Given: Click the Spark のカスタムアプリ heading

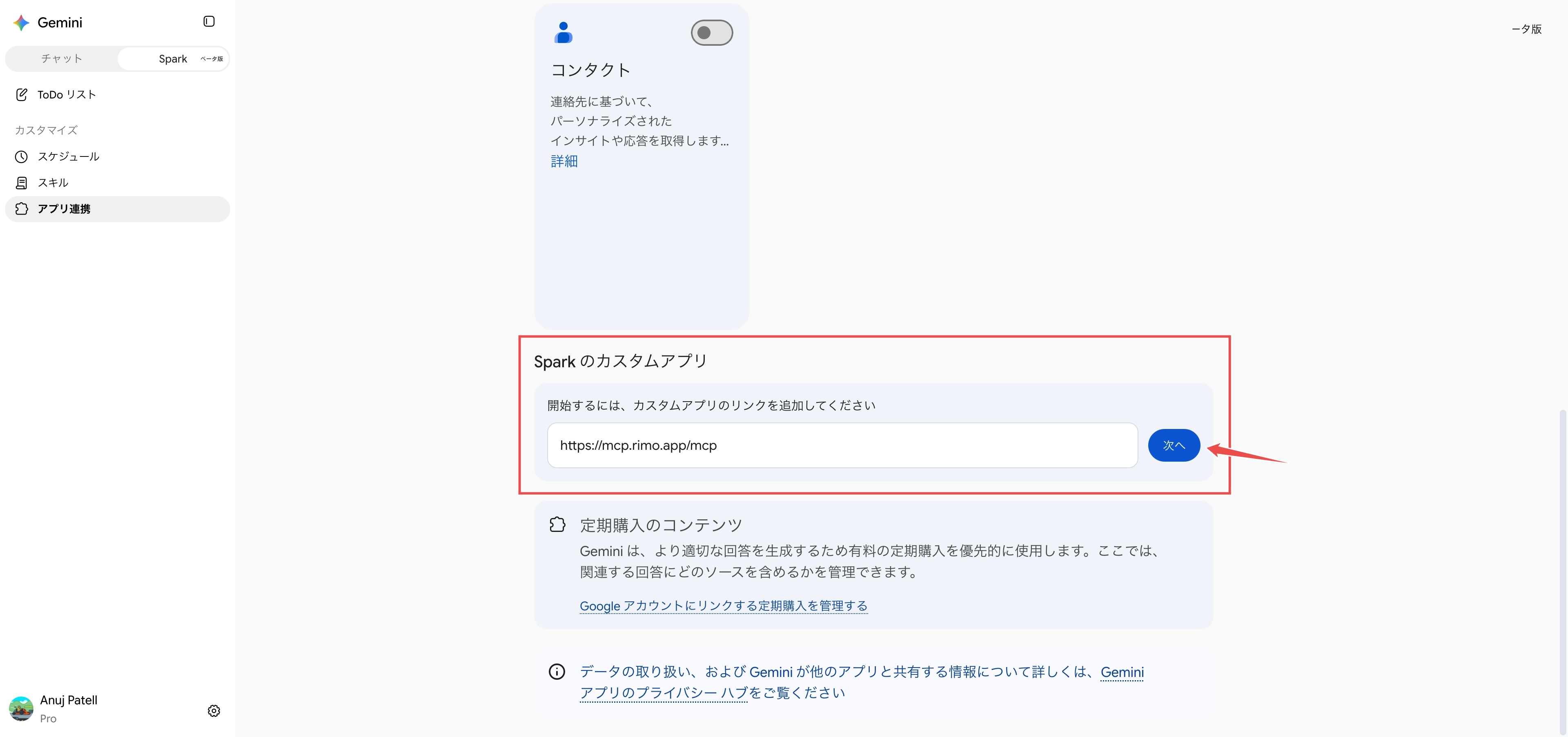Looking at the screenshot, I should coord(620,361).
